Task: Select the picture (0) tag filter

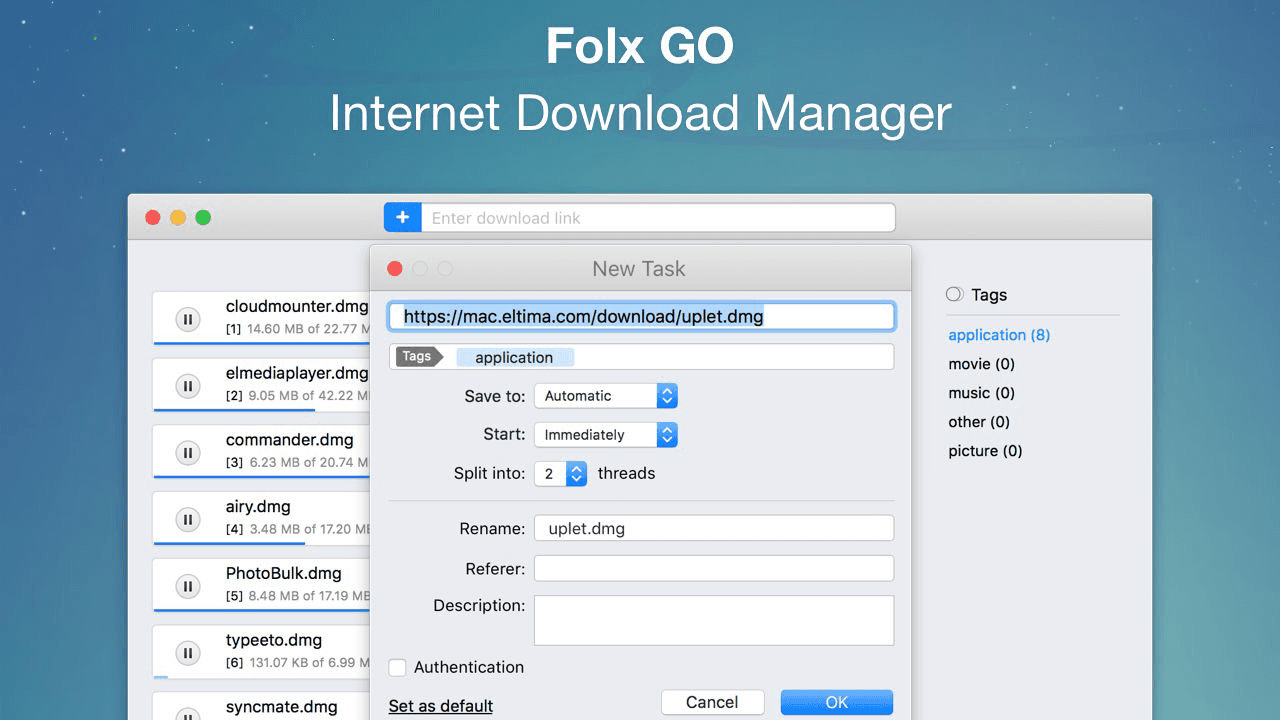Action: 985,451
